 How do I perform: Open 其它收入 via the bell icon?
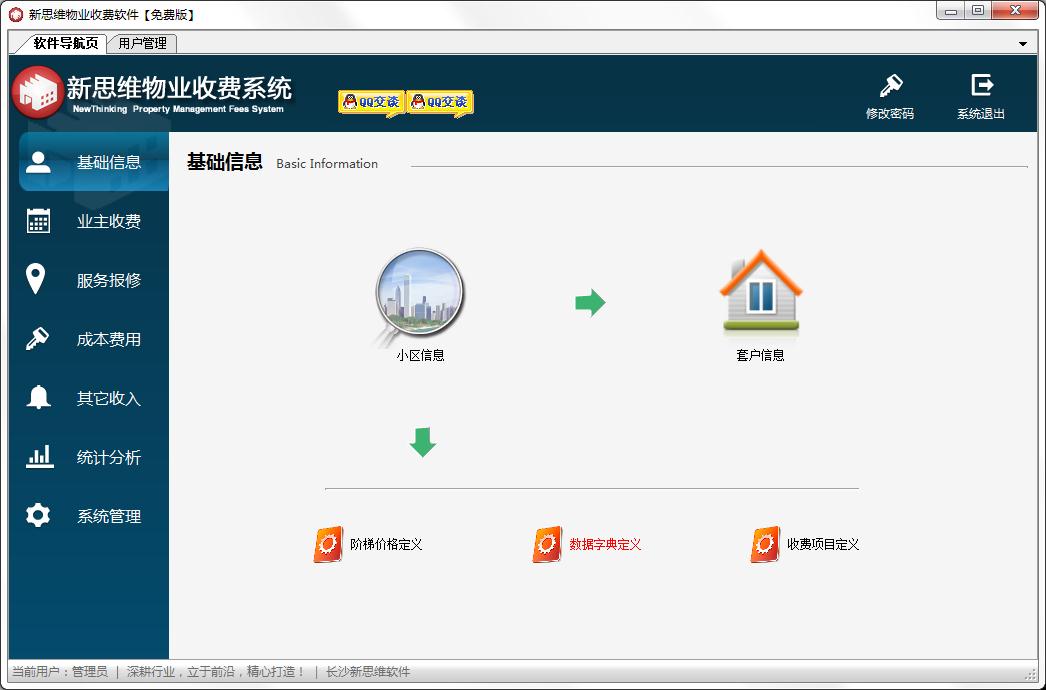40,397
